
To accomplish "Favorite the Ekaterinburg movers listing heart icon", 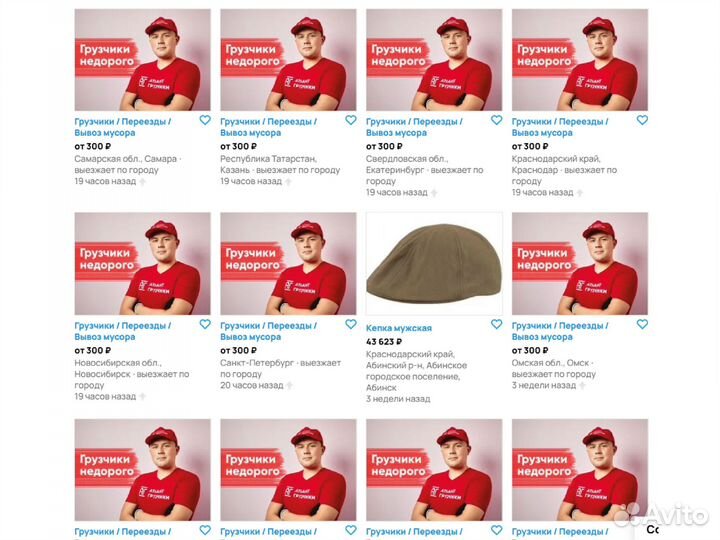I will click(496, 120).
